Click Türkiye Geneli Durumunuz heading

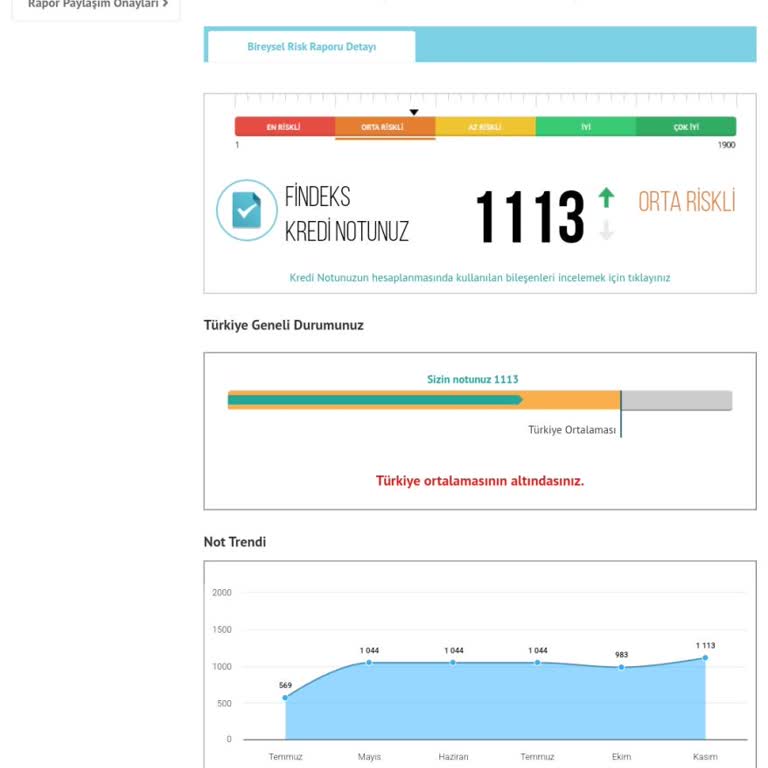(x=284, y=325)
